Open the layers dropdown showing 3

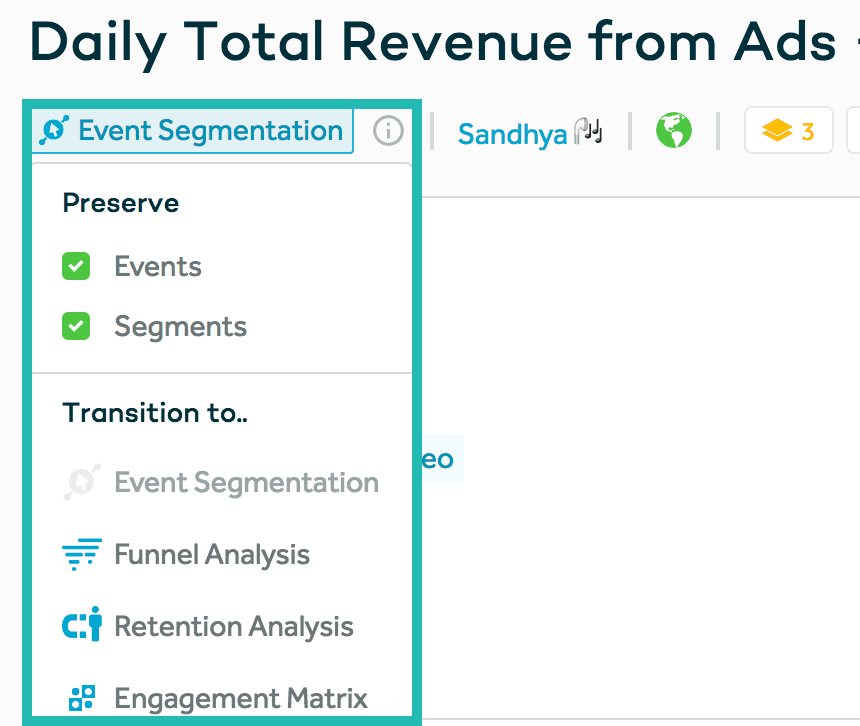click(x=789, y=131)
